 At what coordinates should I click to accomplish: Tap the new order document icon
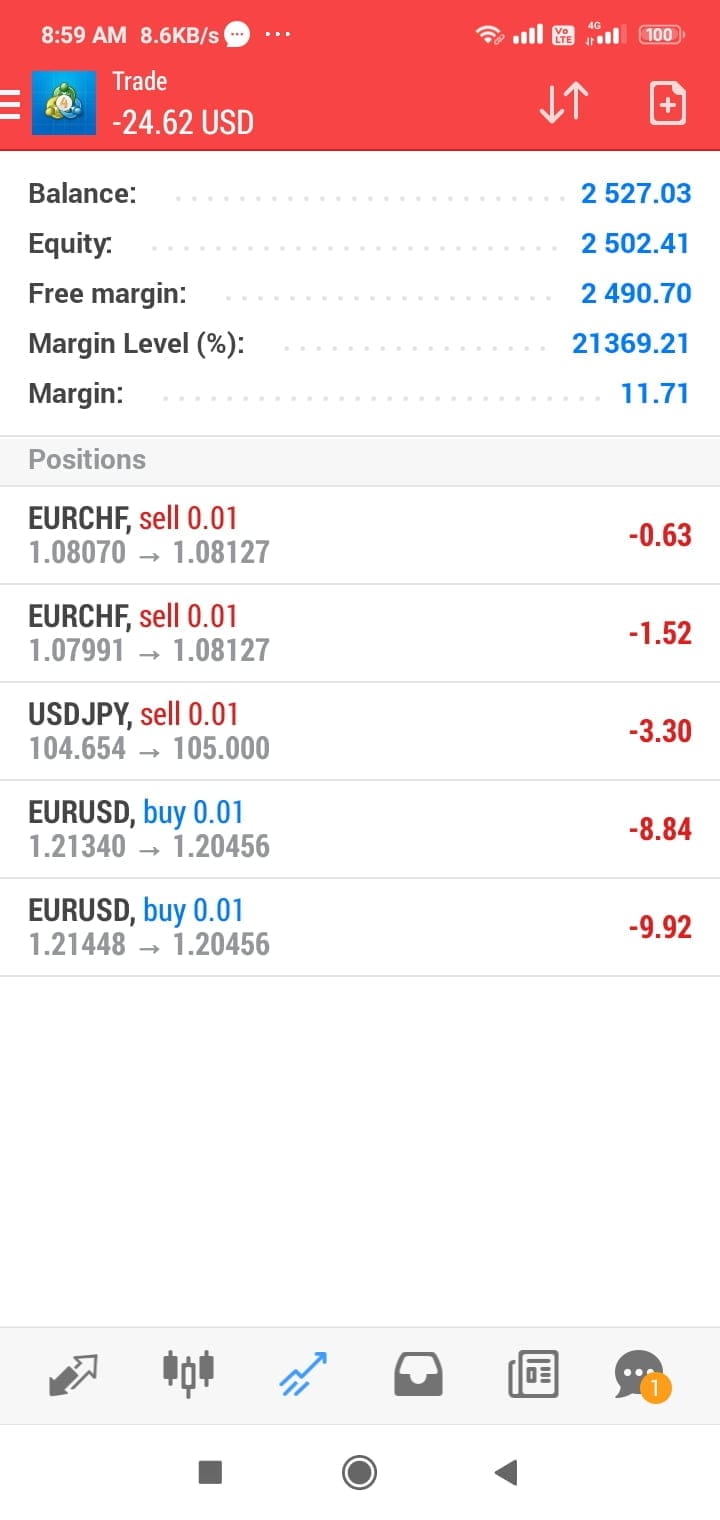[667, 104]
